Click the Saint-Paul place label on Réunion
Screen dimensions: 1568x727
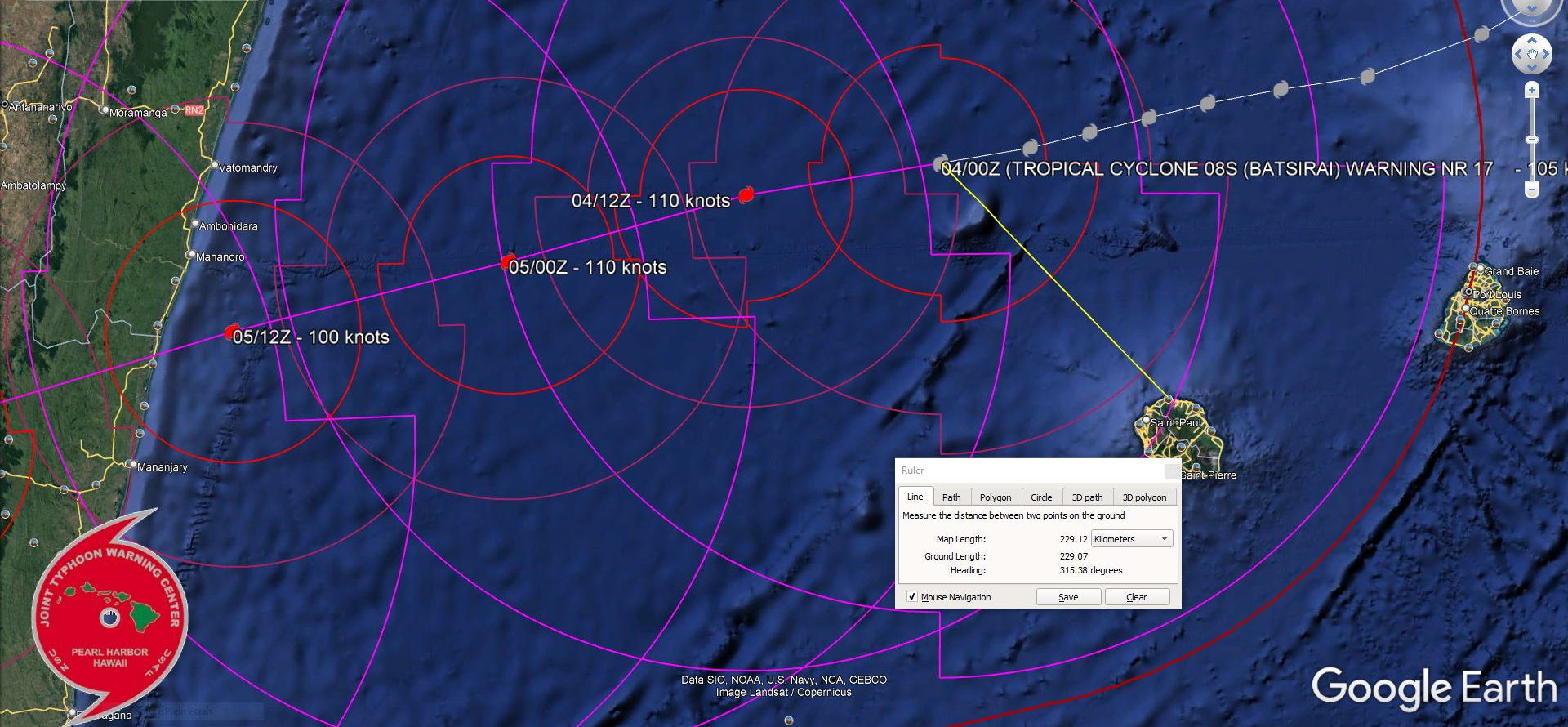(x=1175, y=423)
